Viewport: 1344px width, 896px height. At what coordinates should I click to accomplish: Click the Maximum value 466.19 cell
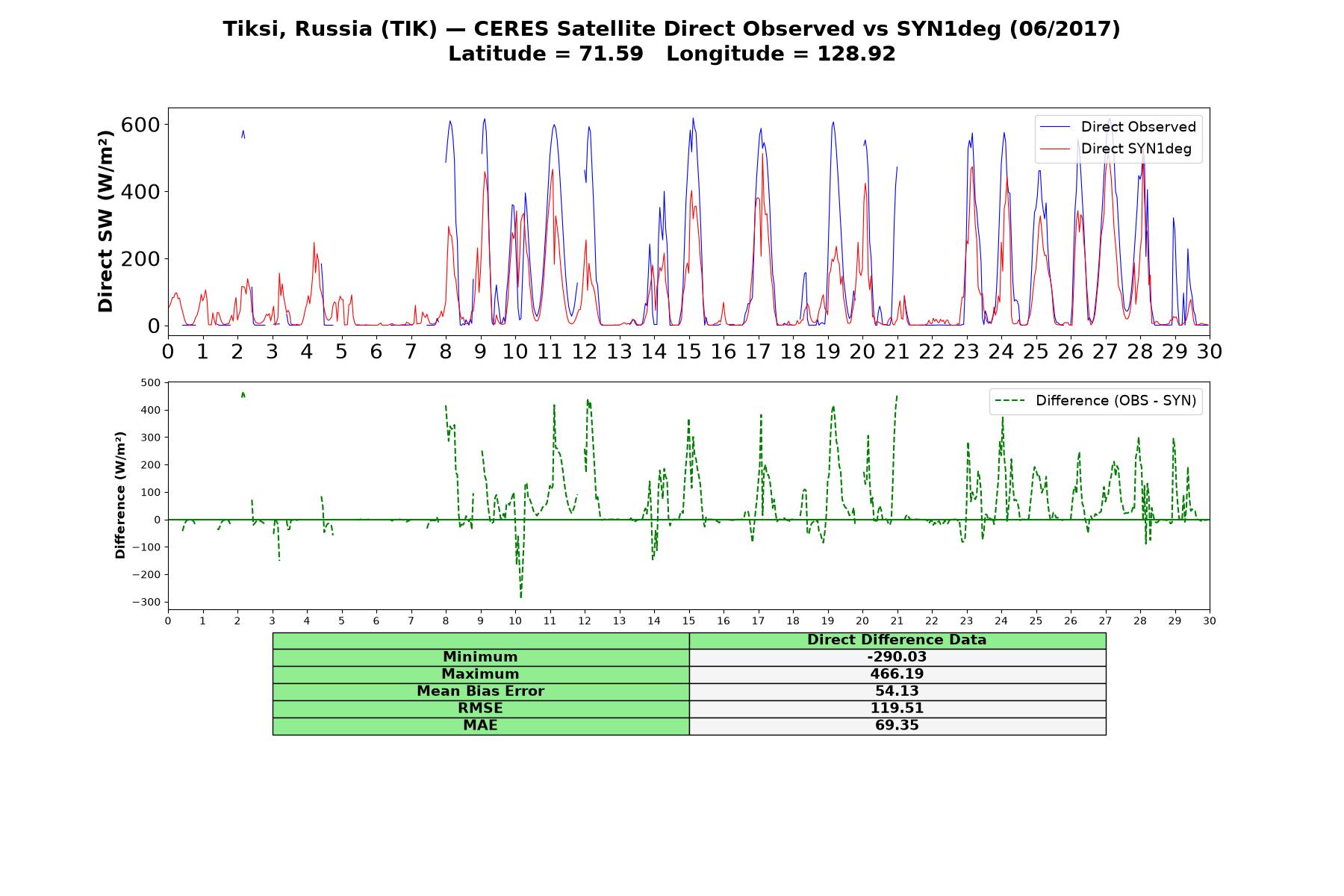click(x=897, y=674)
